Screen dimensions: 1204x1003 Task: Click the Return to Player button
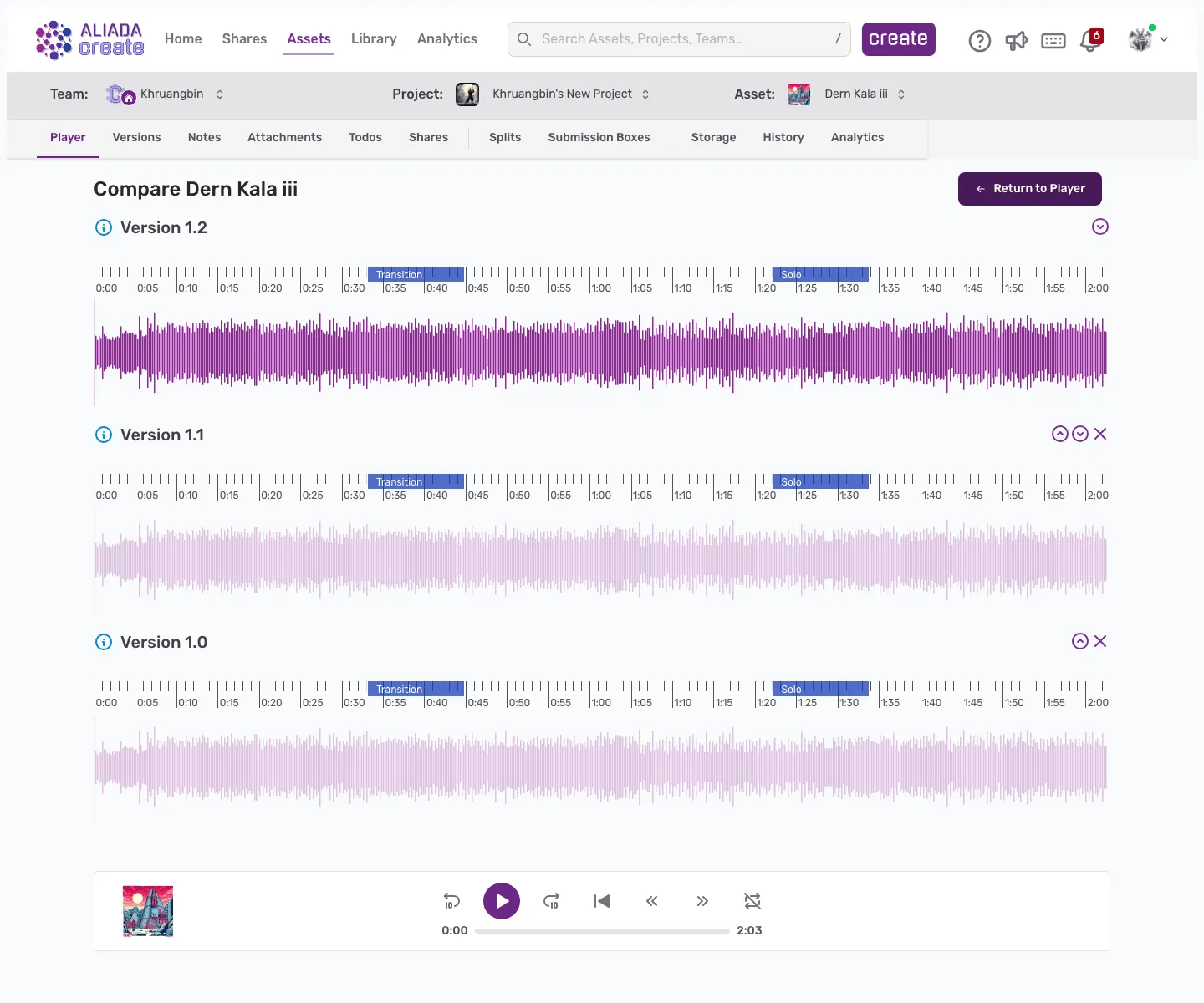[x=1029, y=189]
